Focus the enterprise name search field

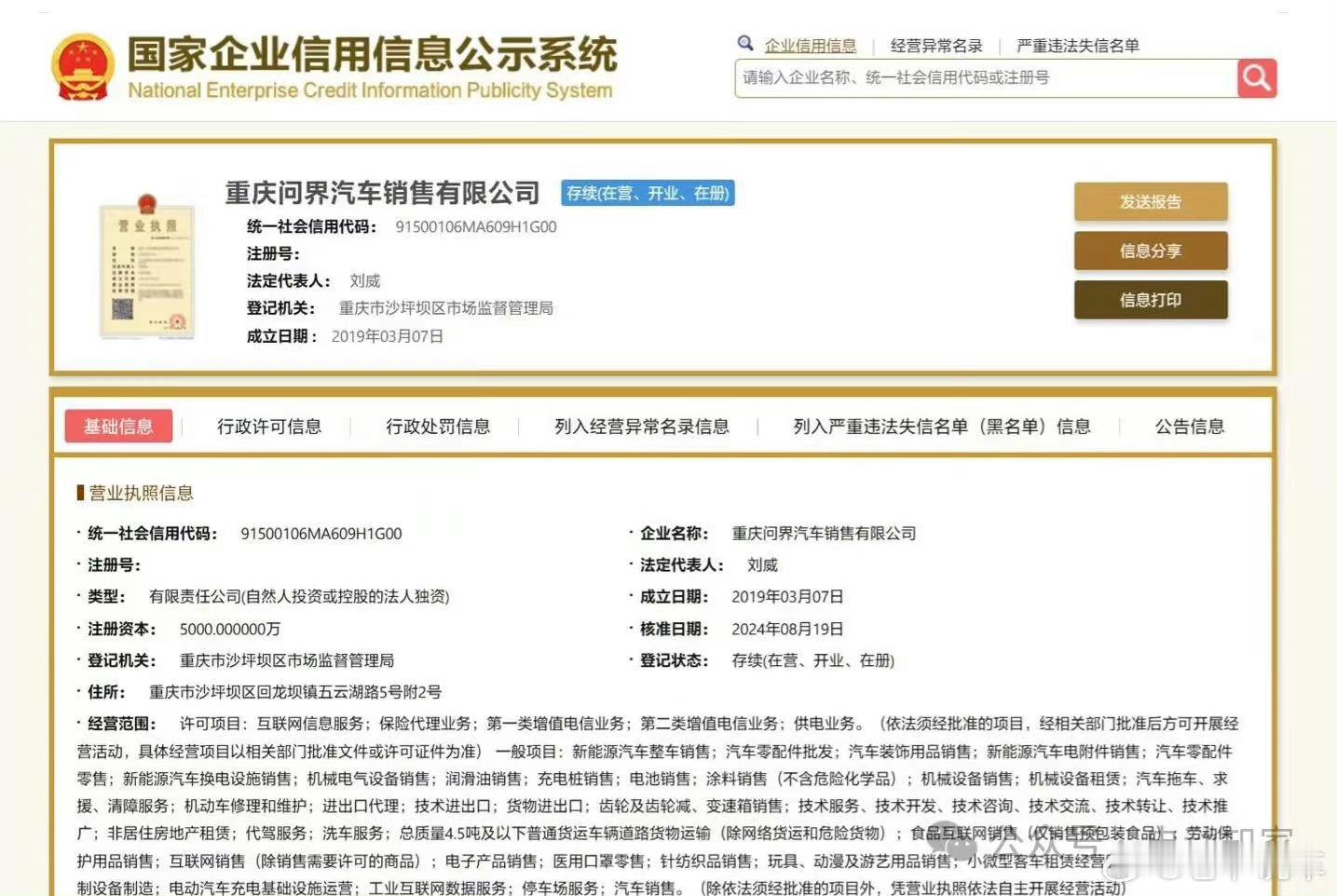(x=986, y=78)
